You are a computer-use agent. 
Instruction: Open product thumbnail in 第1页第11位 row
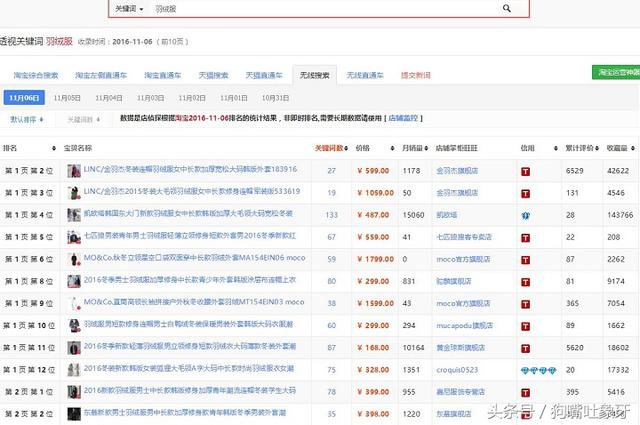[x=74, y=348]
